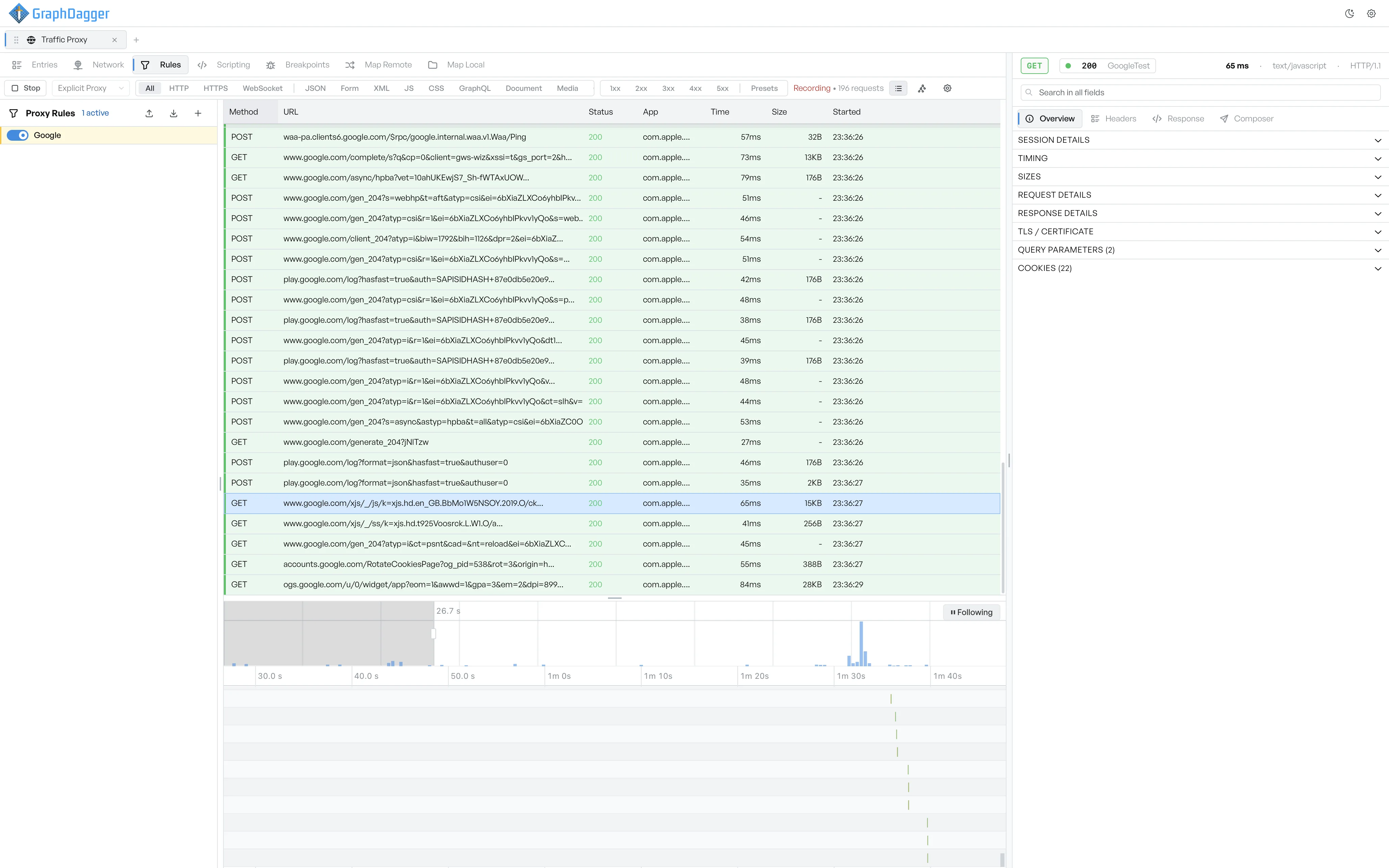Expand the SESSION DETAILS section
Screen dimensions: 1389x868
pyautogui.click(x=1200, y=140)
